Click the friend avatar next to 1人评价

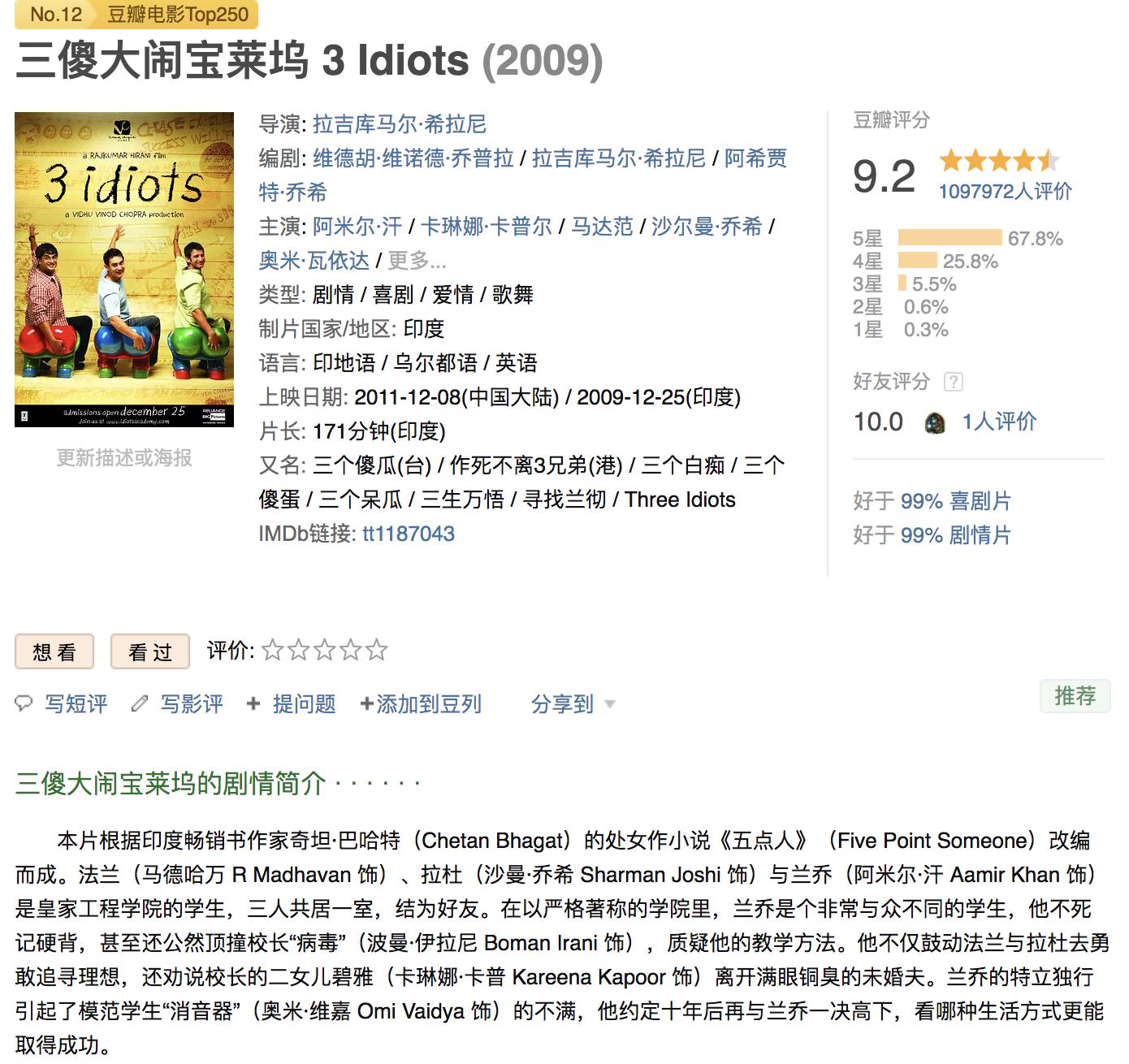point(935,422)
